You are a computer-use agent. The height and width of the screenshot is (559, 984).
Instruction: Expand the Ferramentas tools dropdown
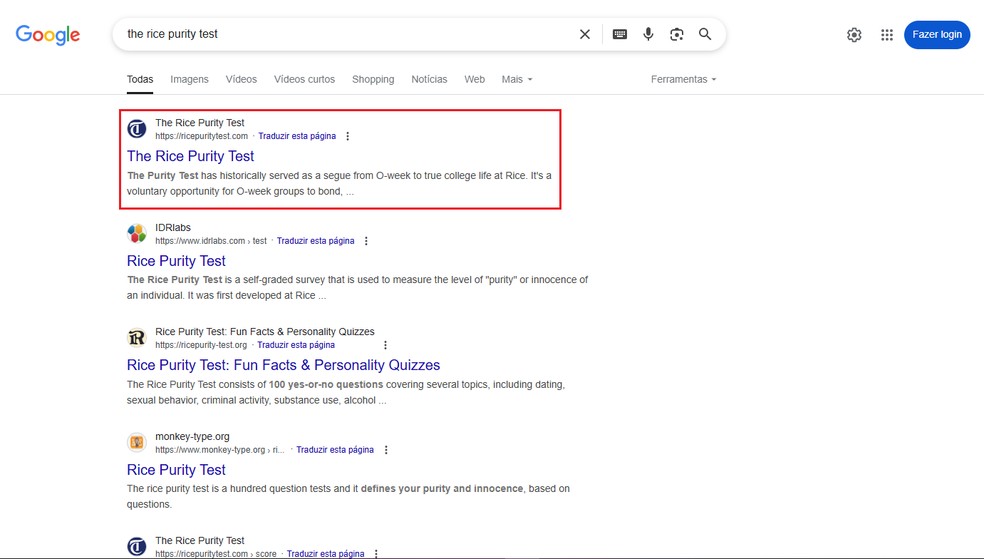coord(683,79)
